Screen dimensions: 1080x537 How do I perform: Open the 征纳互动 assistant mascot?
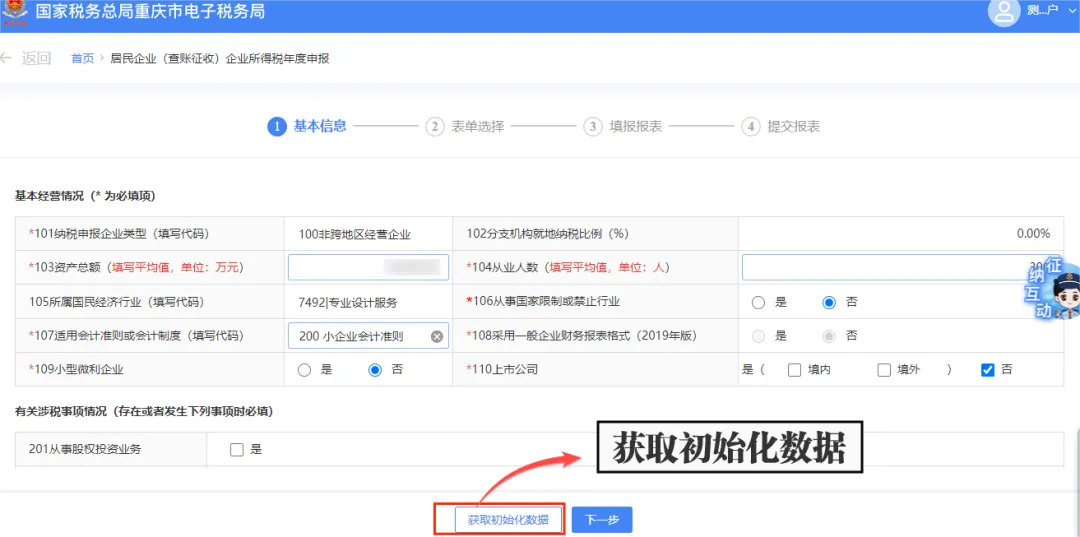[1052, 289]
